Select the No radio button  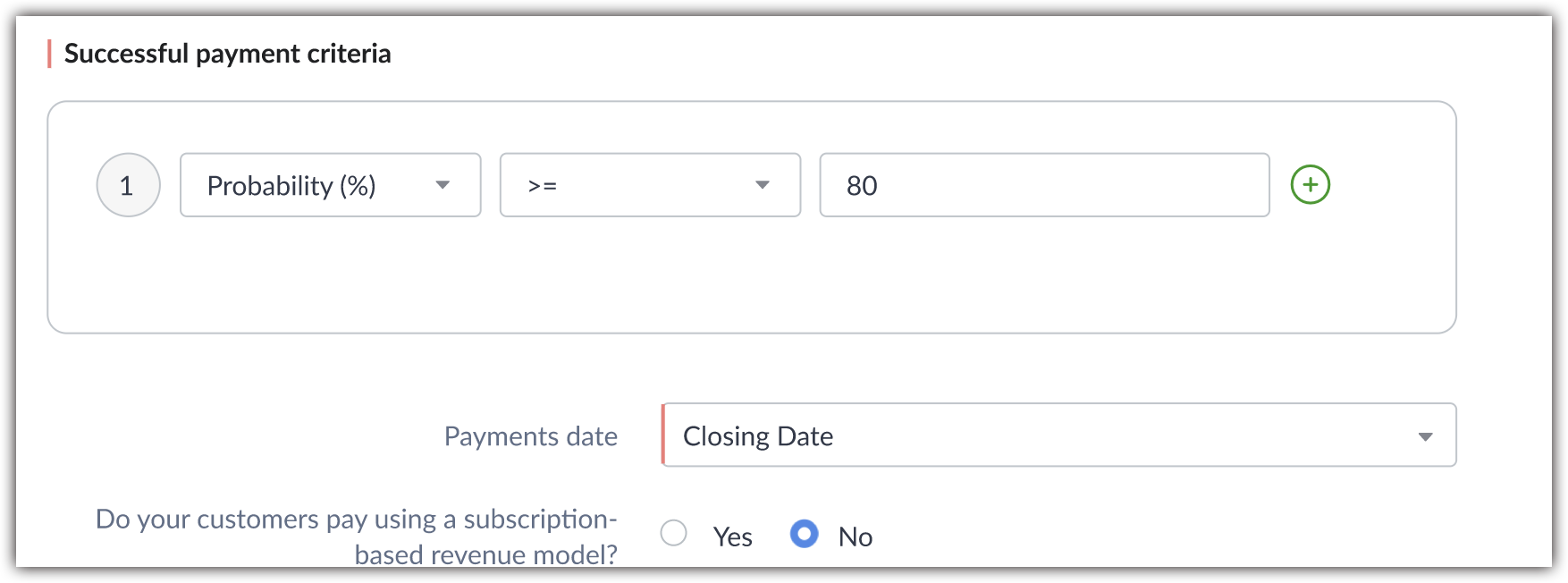coord(804,534)
